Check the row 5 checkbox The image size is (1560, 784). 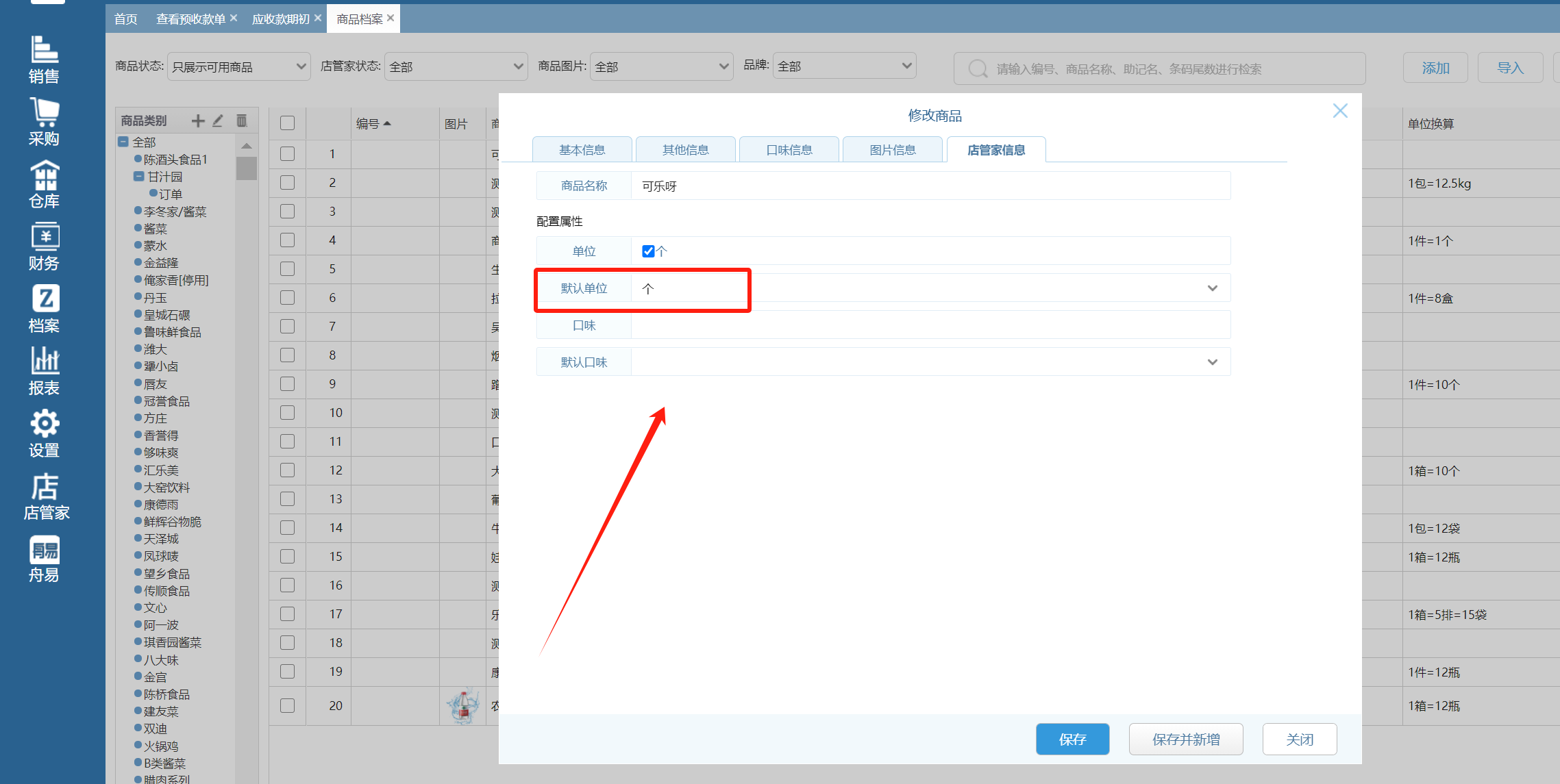[x=287, y=269]
